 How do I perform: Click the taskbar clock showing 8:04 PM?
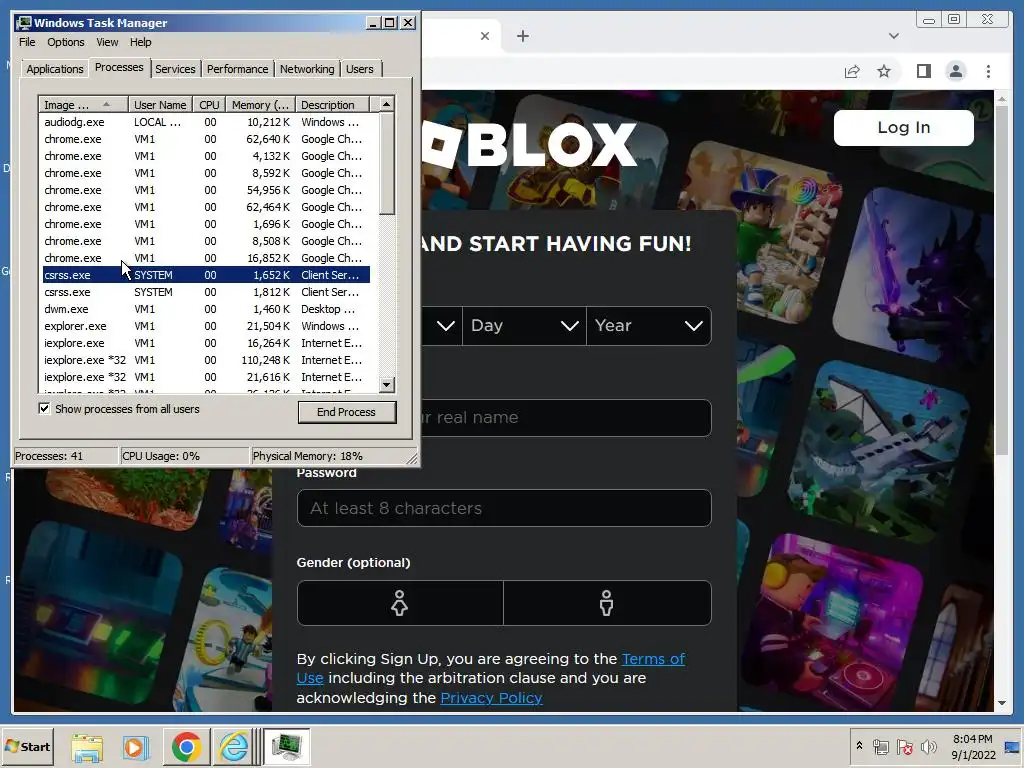pyautogui.click(x=972, y=746)
